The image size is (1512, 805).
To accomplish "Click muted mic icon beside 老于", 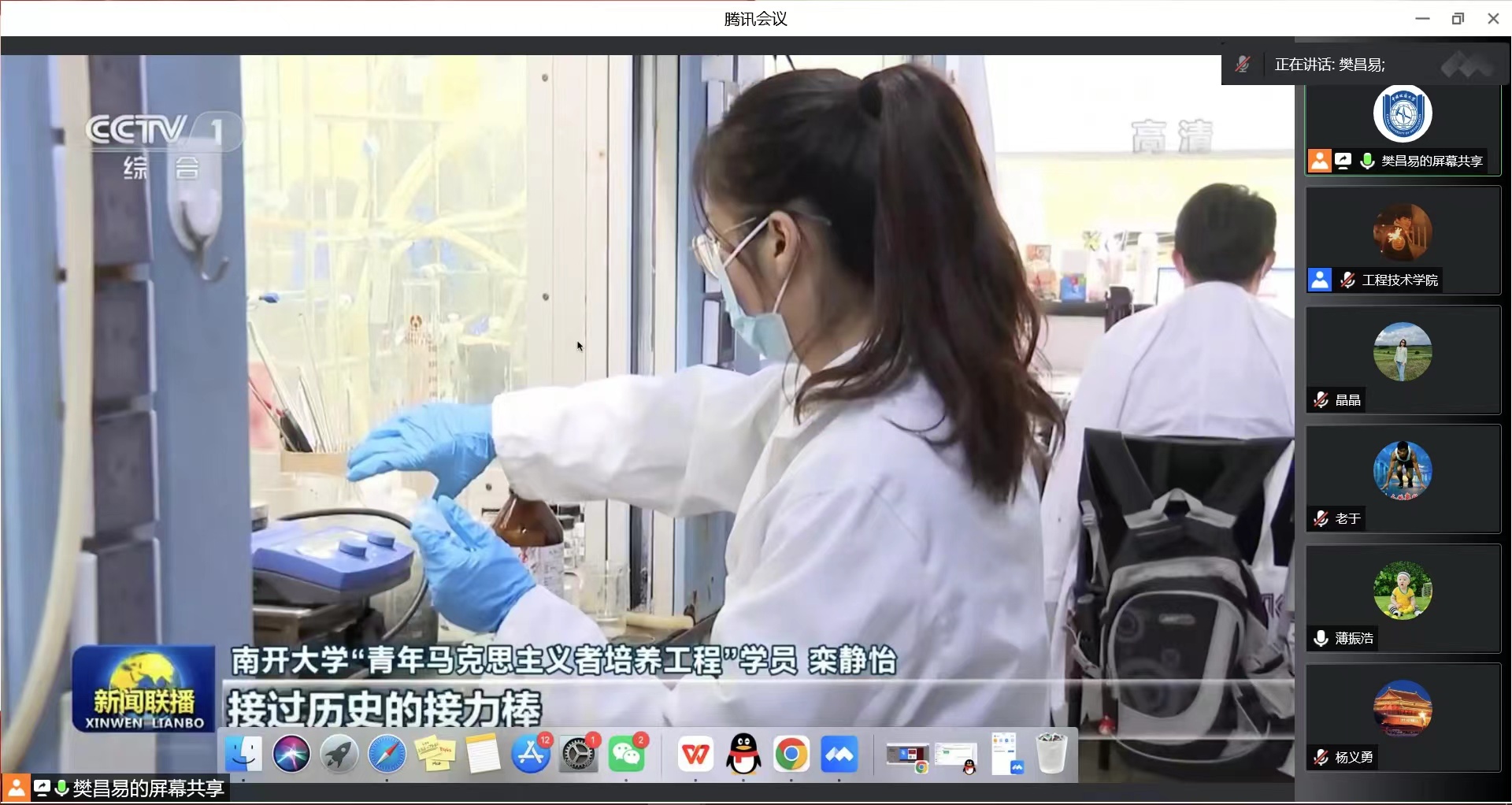I will 1321,519.
